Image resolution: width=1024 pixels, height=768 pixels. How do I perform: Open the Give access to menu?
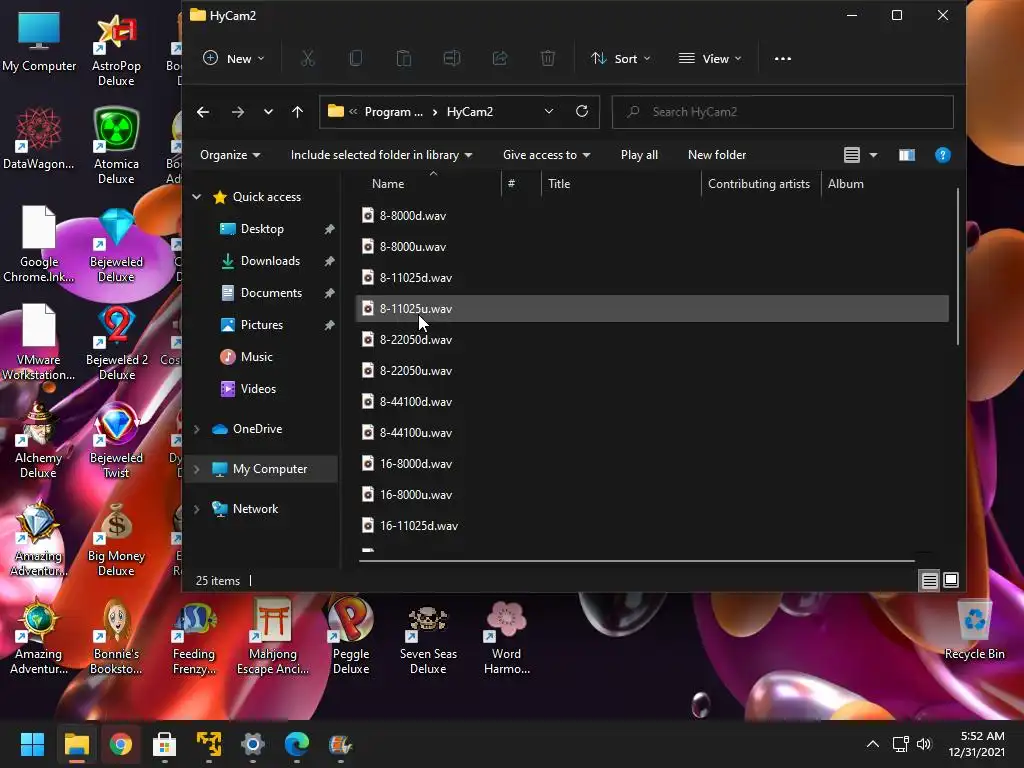[x=547, y=155]
